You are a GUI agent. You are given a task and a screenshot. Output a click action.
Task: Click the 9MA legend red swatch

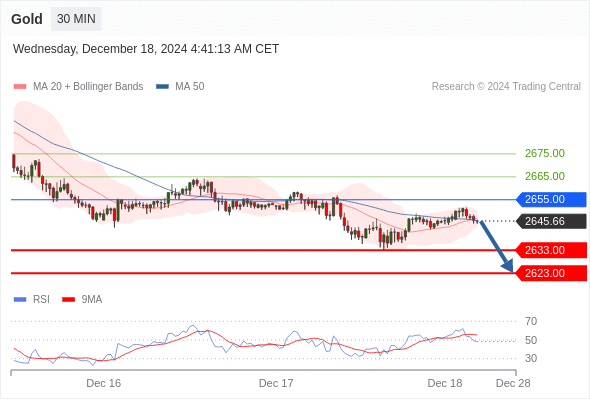(x=68, y=300)
